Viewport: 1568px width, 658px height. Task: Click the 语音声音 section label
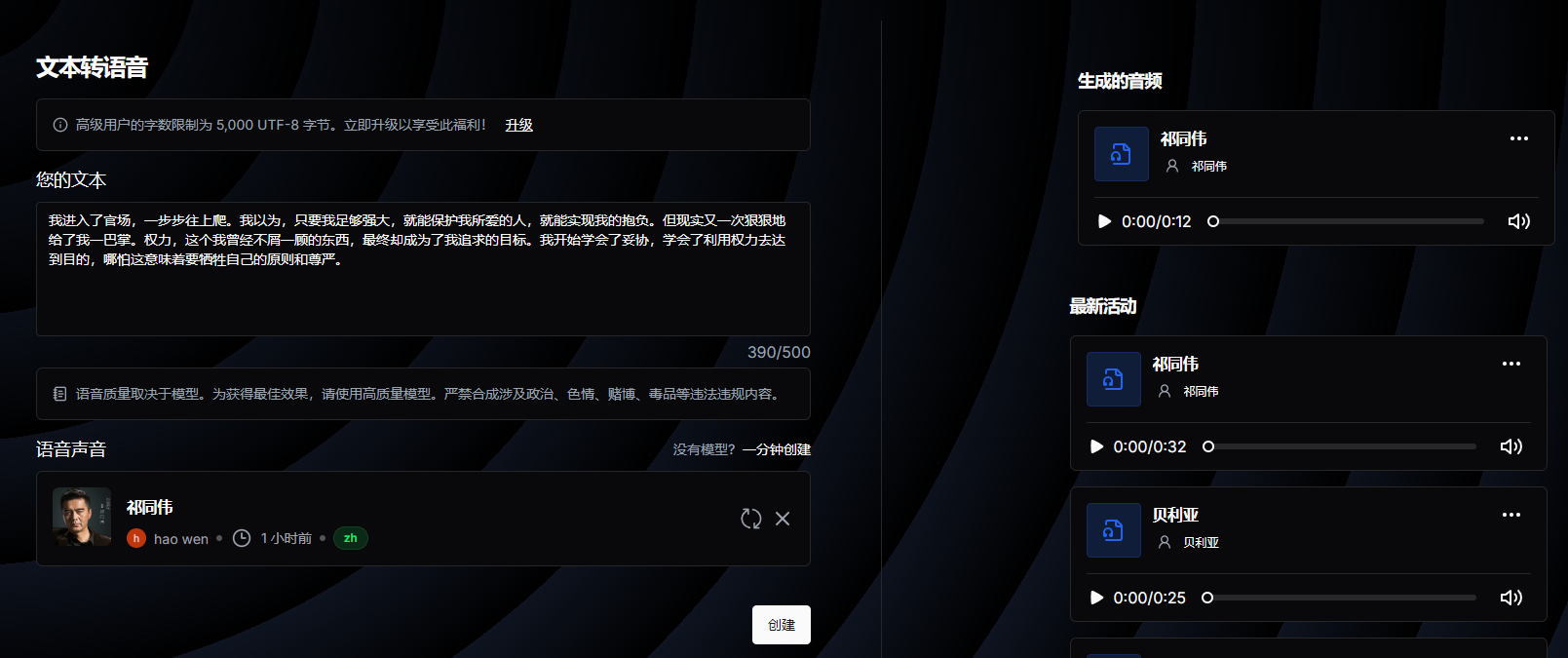click(x=71, y=449)
